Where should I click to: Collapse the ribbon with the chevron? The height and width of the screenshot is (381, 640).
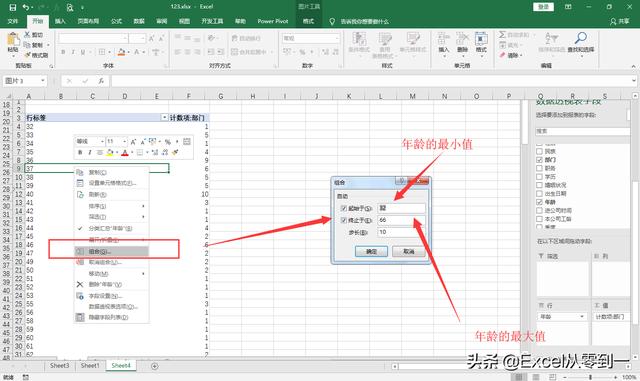tap(633, 66)
